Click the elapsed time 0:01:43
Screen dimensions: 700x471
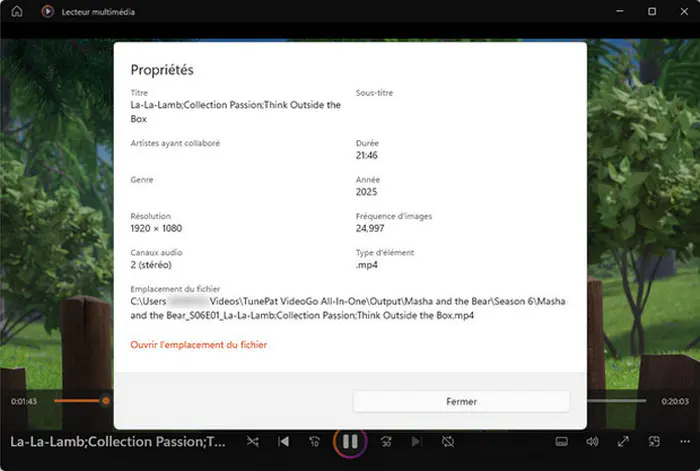click(x=24, y=401)
